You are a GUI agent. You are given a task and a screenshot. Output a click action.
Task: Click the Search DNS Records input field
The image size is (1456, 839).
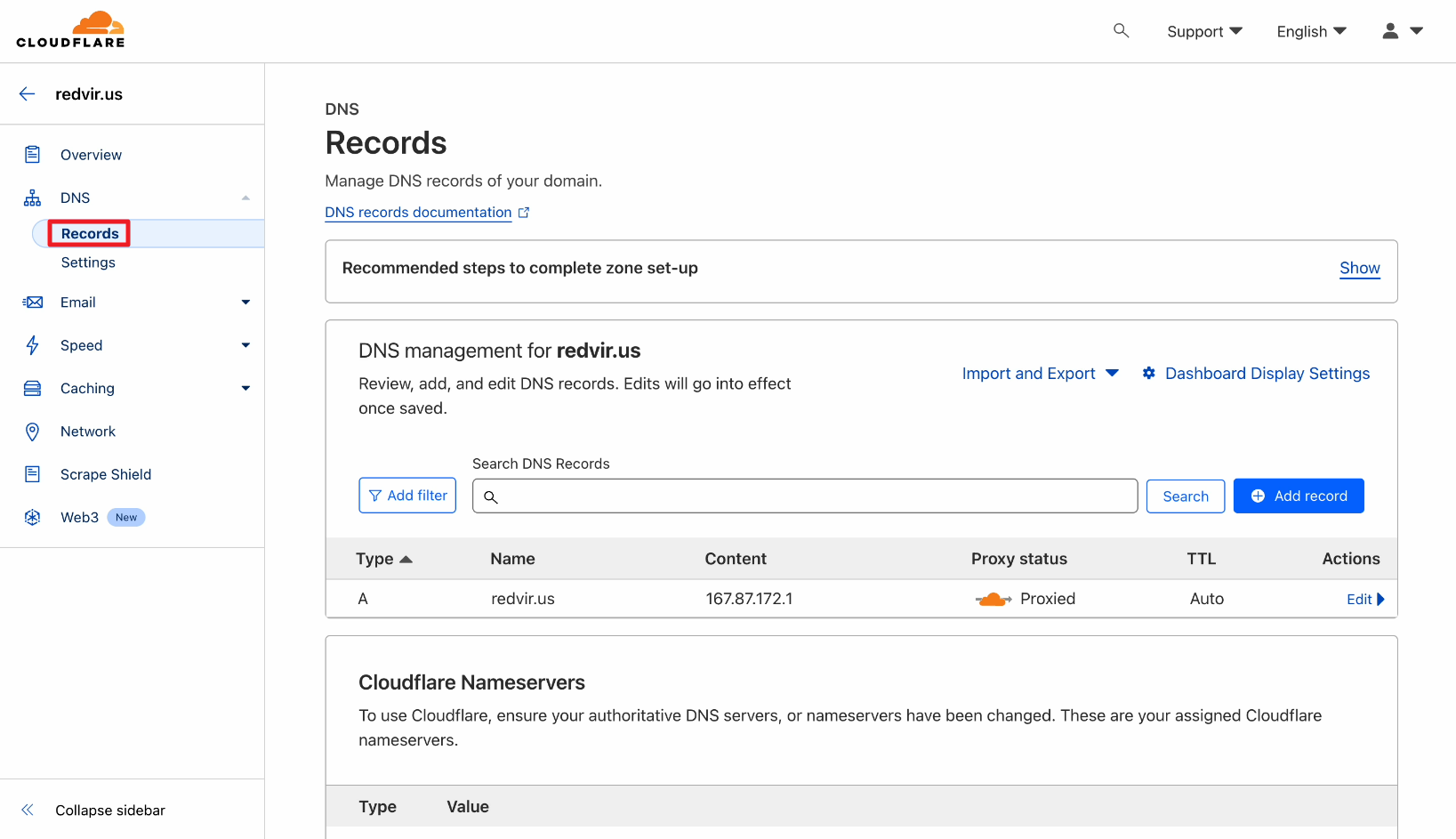coord(805,496)
